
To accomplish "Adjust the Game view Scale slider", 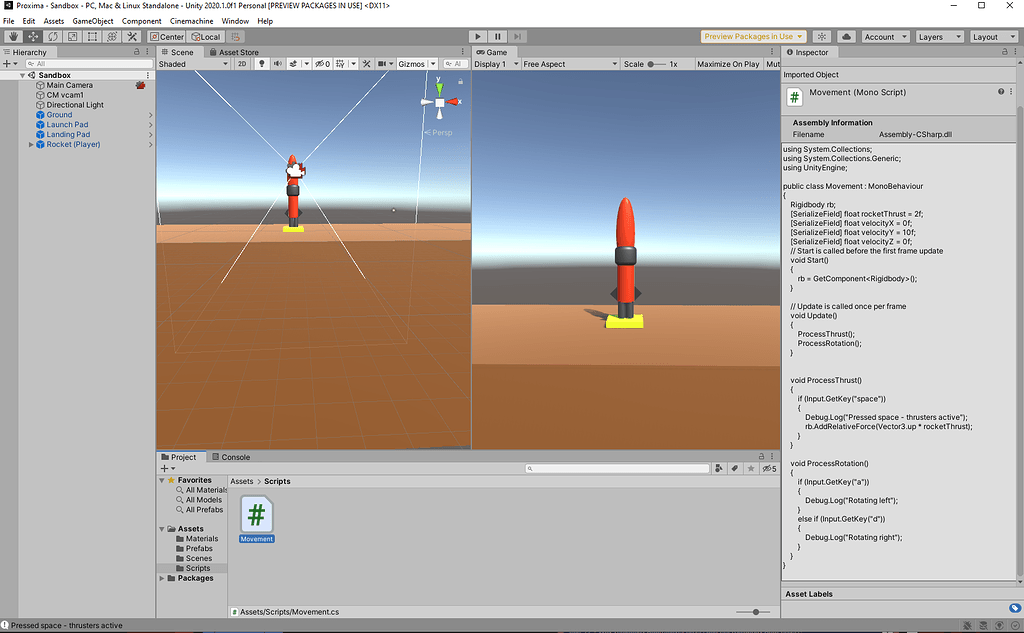I will pos(653,64).
